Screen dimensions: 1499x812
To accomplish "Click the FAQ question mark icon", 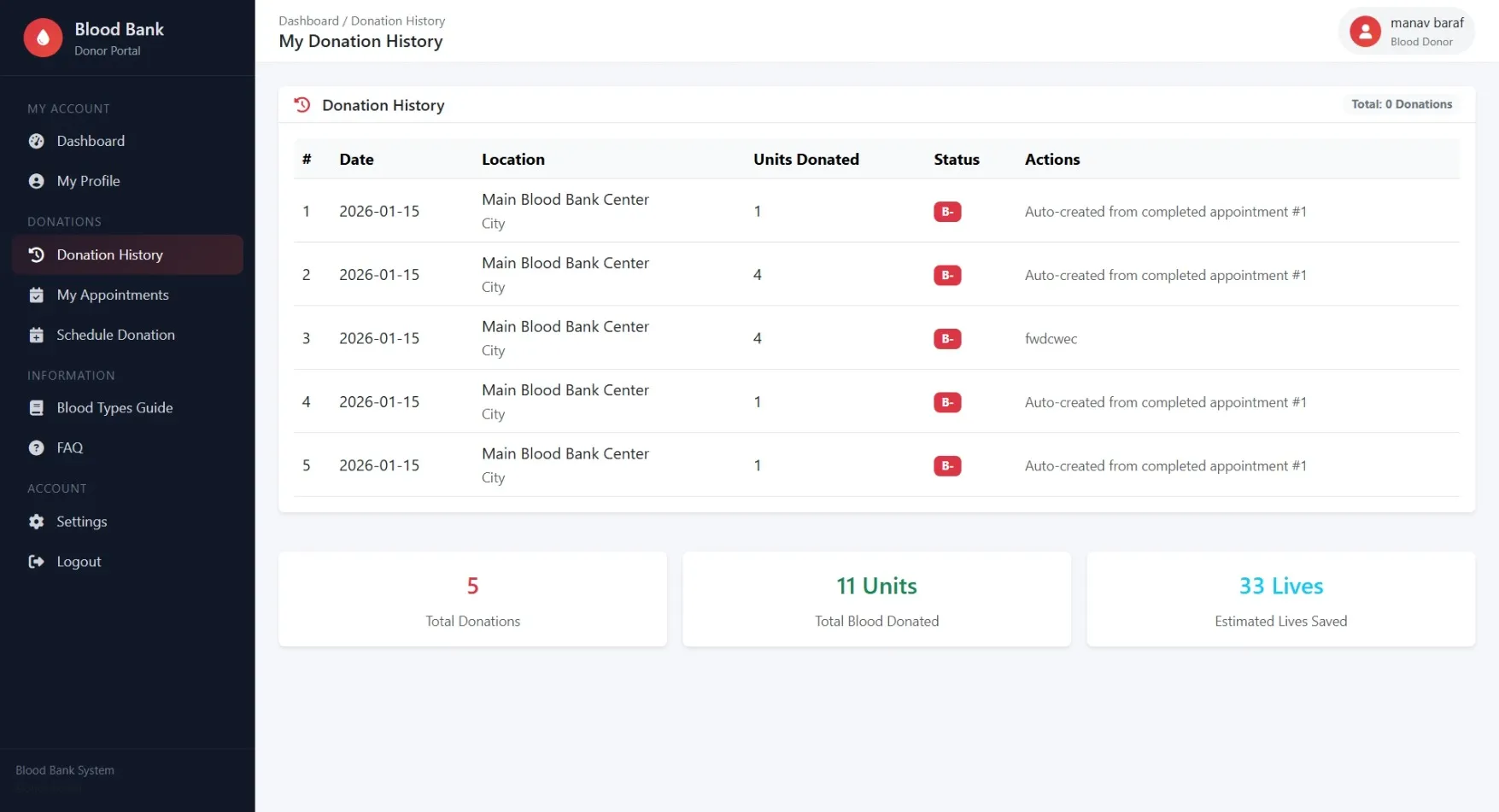I will click(37, 447).
